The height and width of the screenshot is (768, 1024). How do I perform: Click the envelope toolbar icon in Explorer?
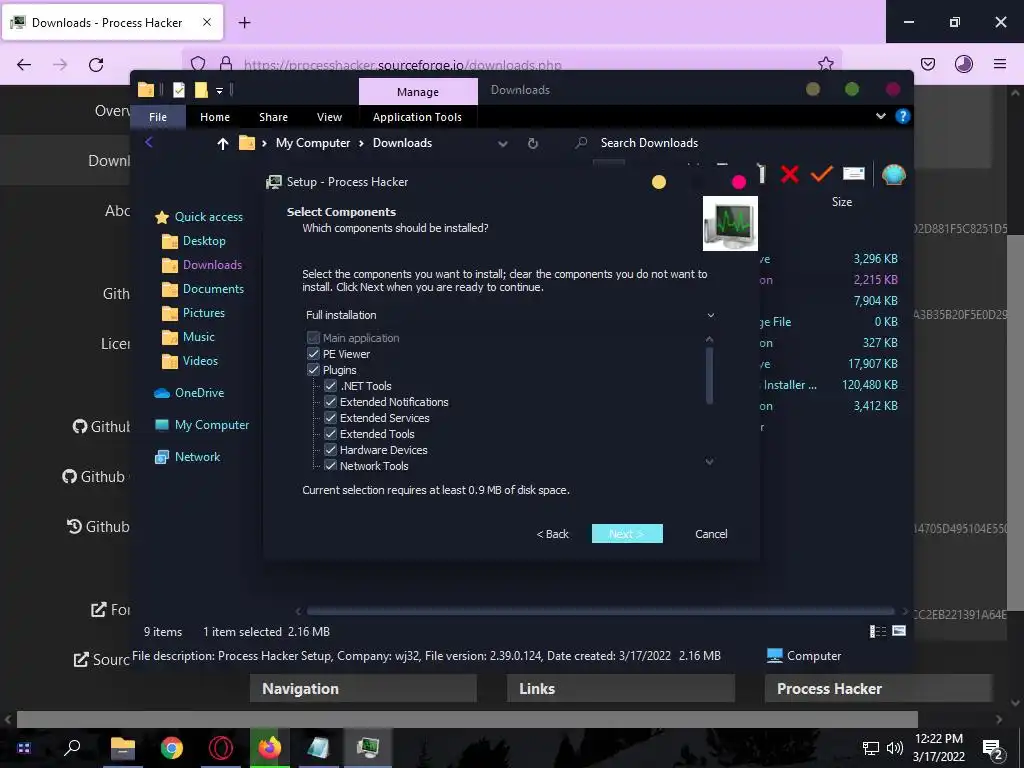[x=854, y=174]
